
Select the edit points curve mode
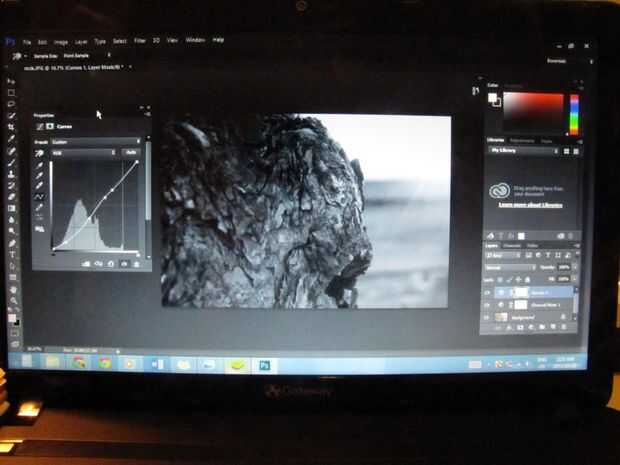(x=40, y=196)
